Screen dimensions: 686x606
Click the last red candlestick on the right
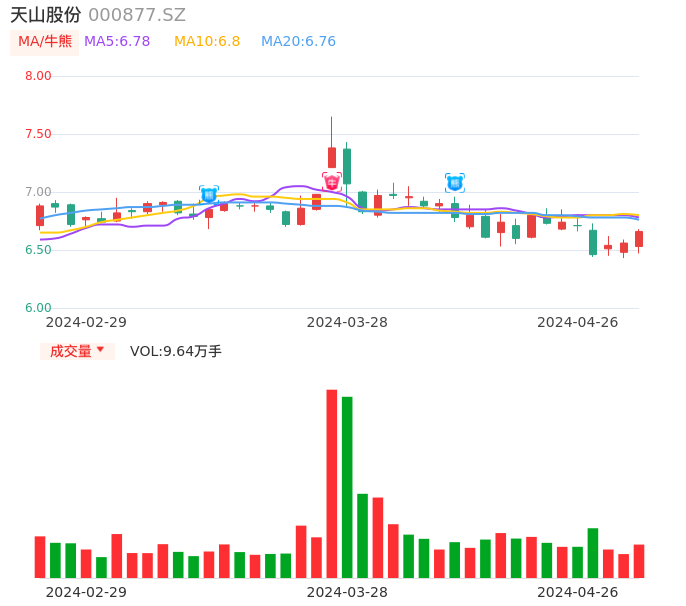pos(639,239)
